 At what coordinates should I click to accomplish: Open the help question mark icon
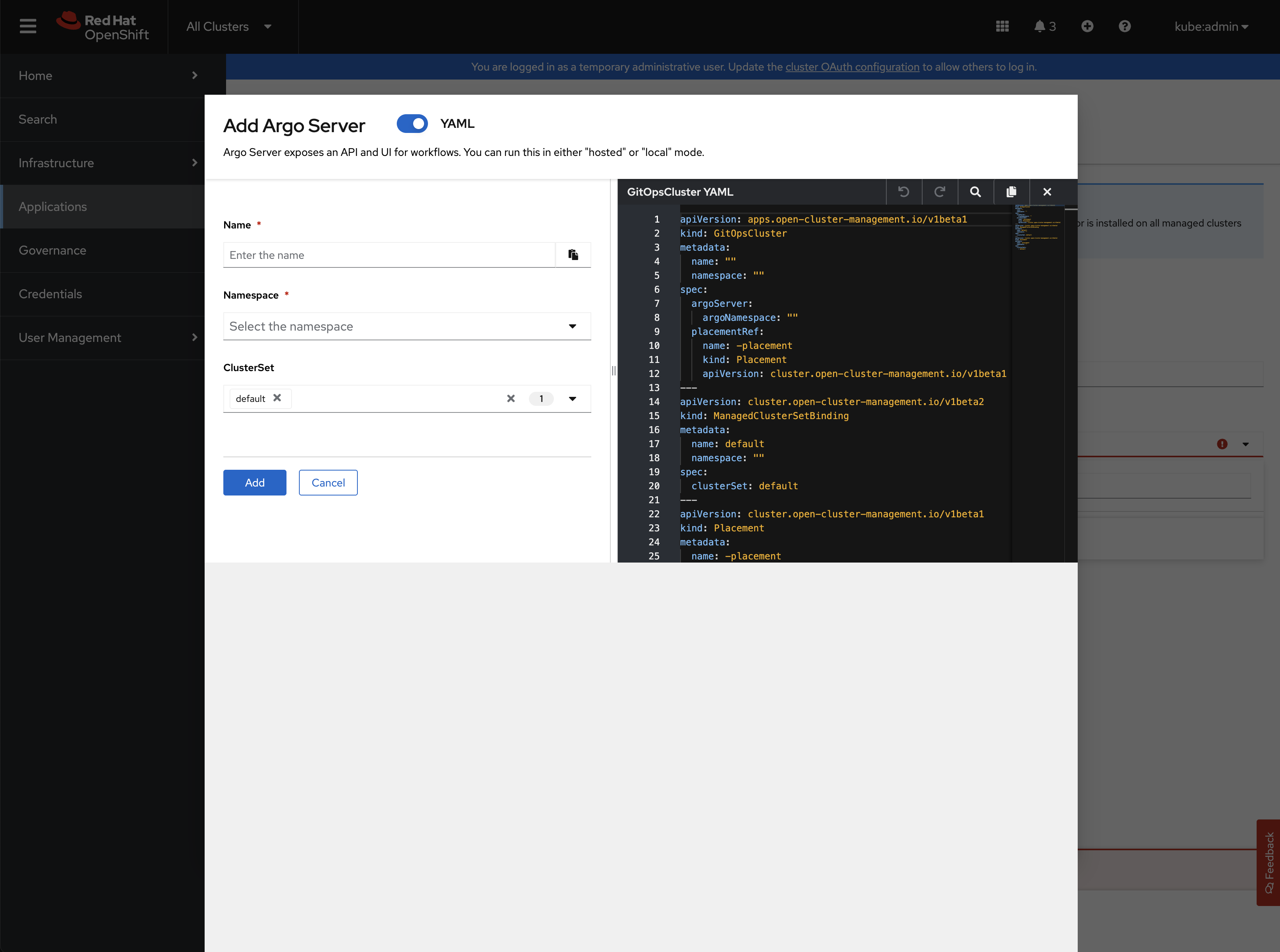(x=1124, y=27)
